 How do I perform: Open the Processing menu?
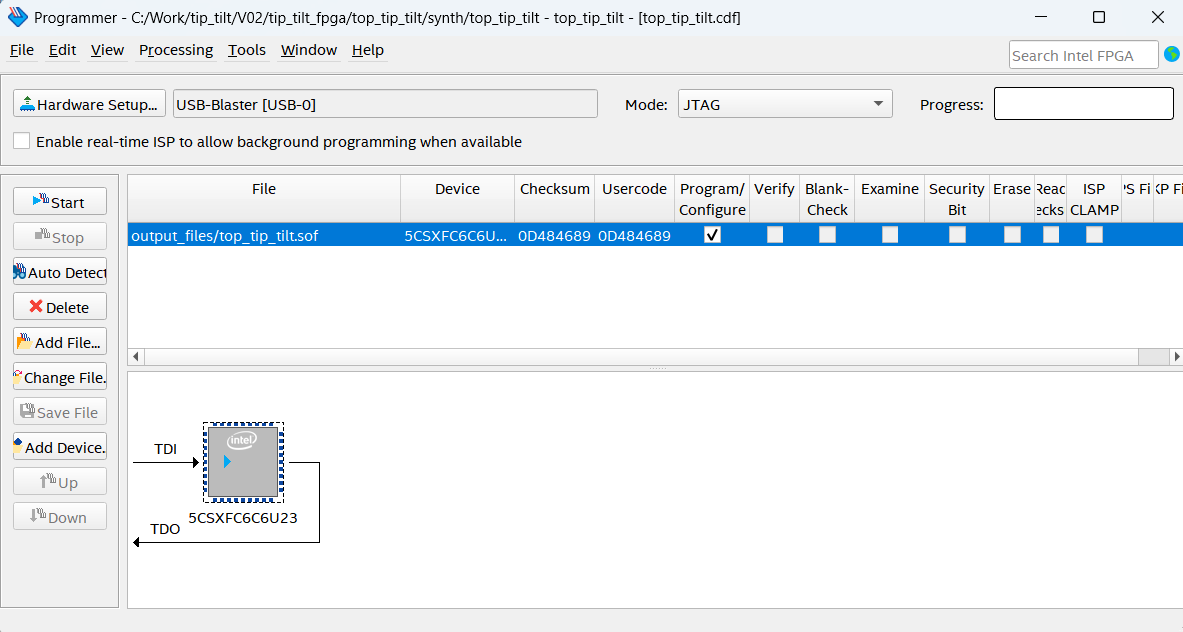click(x=176, y=50)
